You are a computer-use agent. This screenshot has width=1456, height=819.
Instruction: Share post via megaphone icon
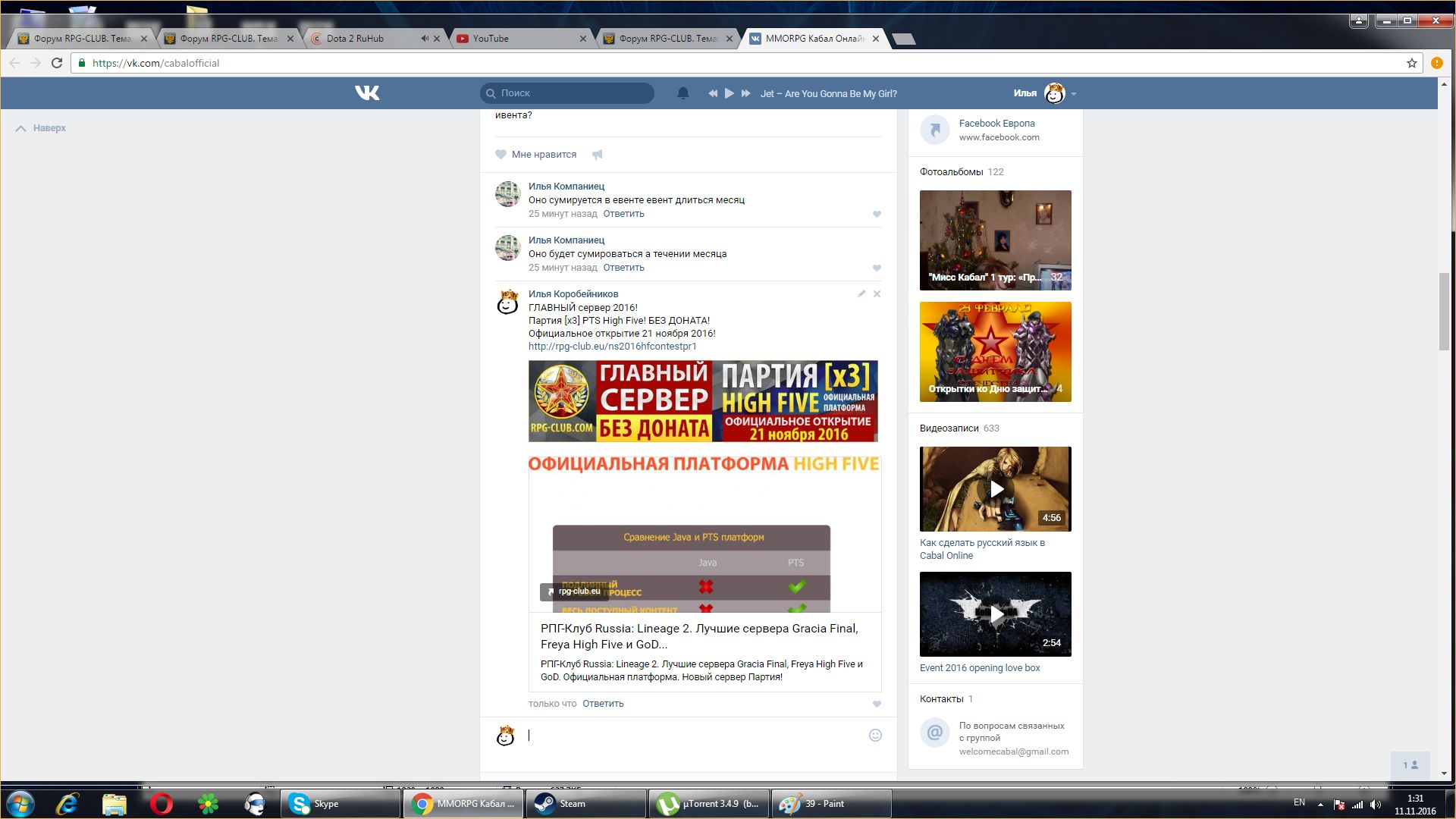(x=598, y=154)
